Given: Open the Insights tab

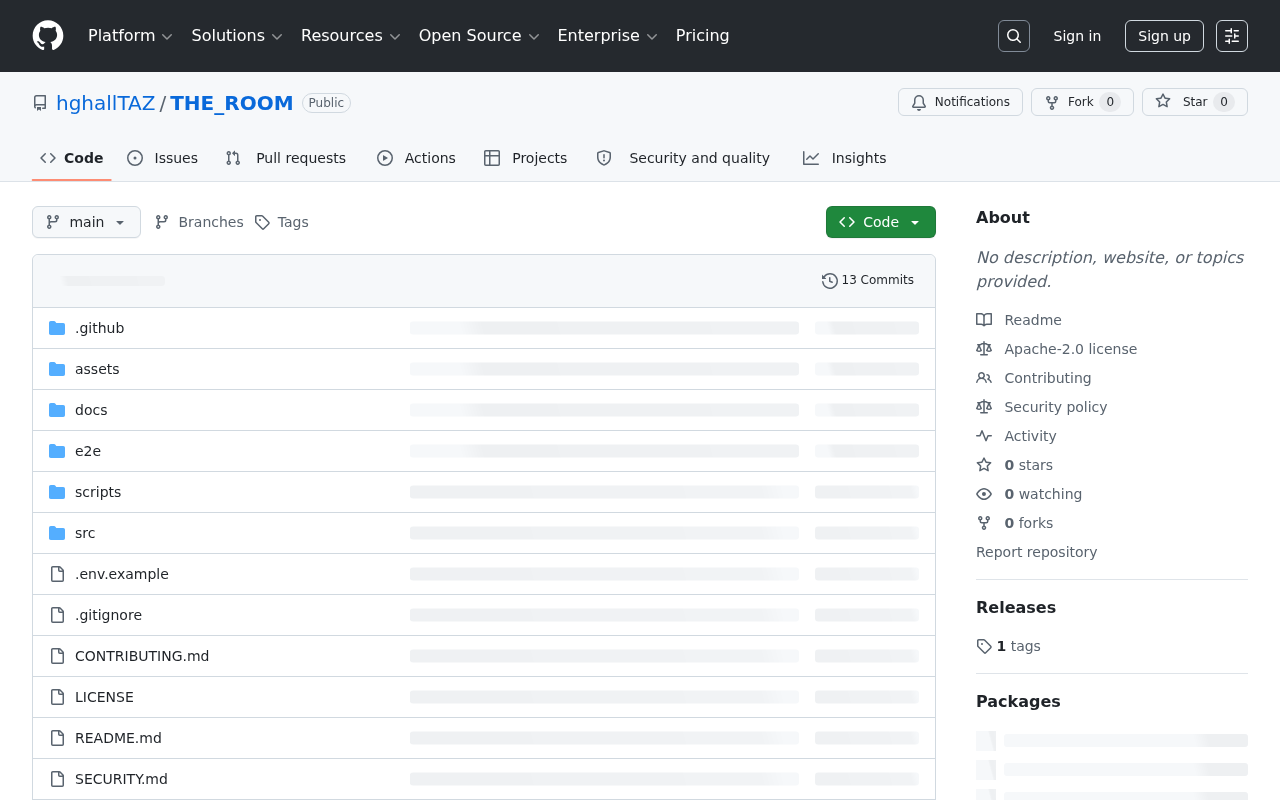Looking at the screenshot, I should click(844, 158).
